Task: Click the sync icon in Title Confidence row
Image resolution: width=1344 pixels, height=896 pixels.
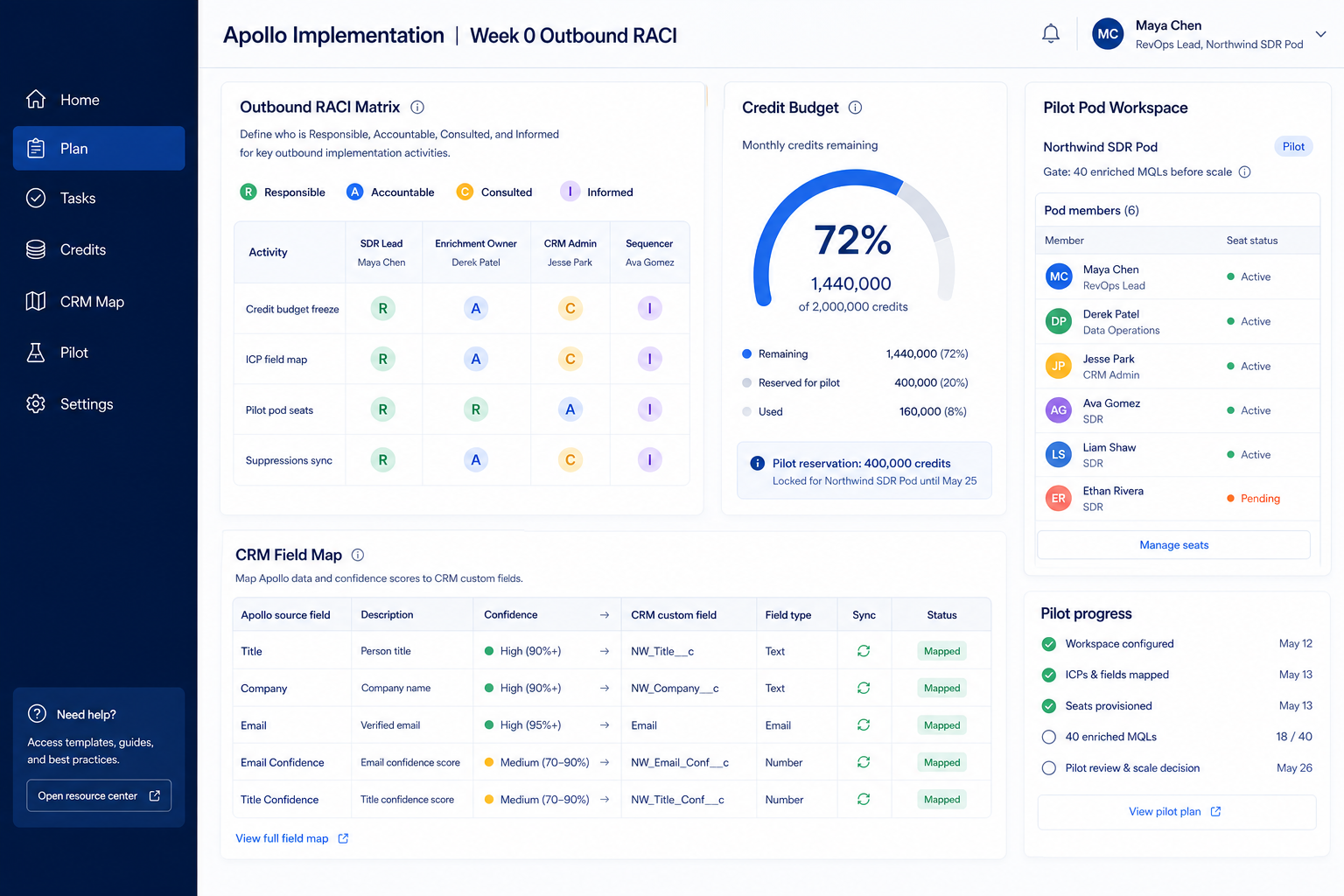Action: (x=864, y=800)
